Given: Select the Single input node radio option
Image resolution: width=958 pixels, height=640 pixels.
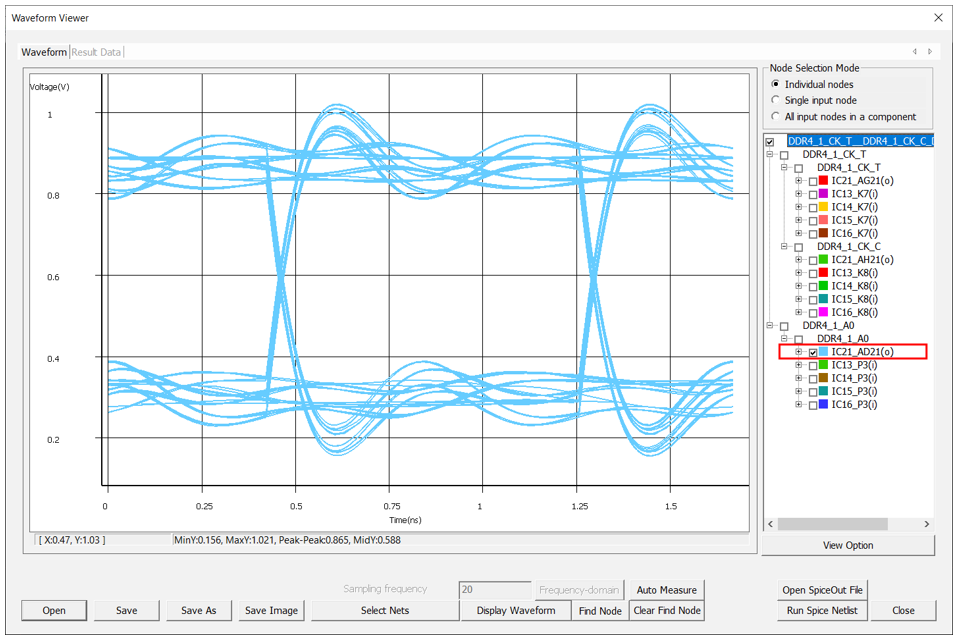Looking at the screenshot, I should 775,100.
